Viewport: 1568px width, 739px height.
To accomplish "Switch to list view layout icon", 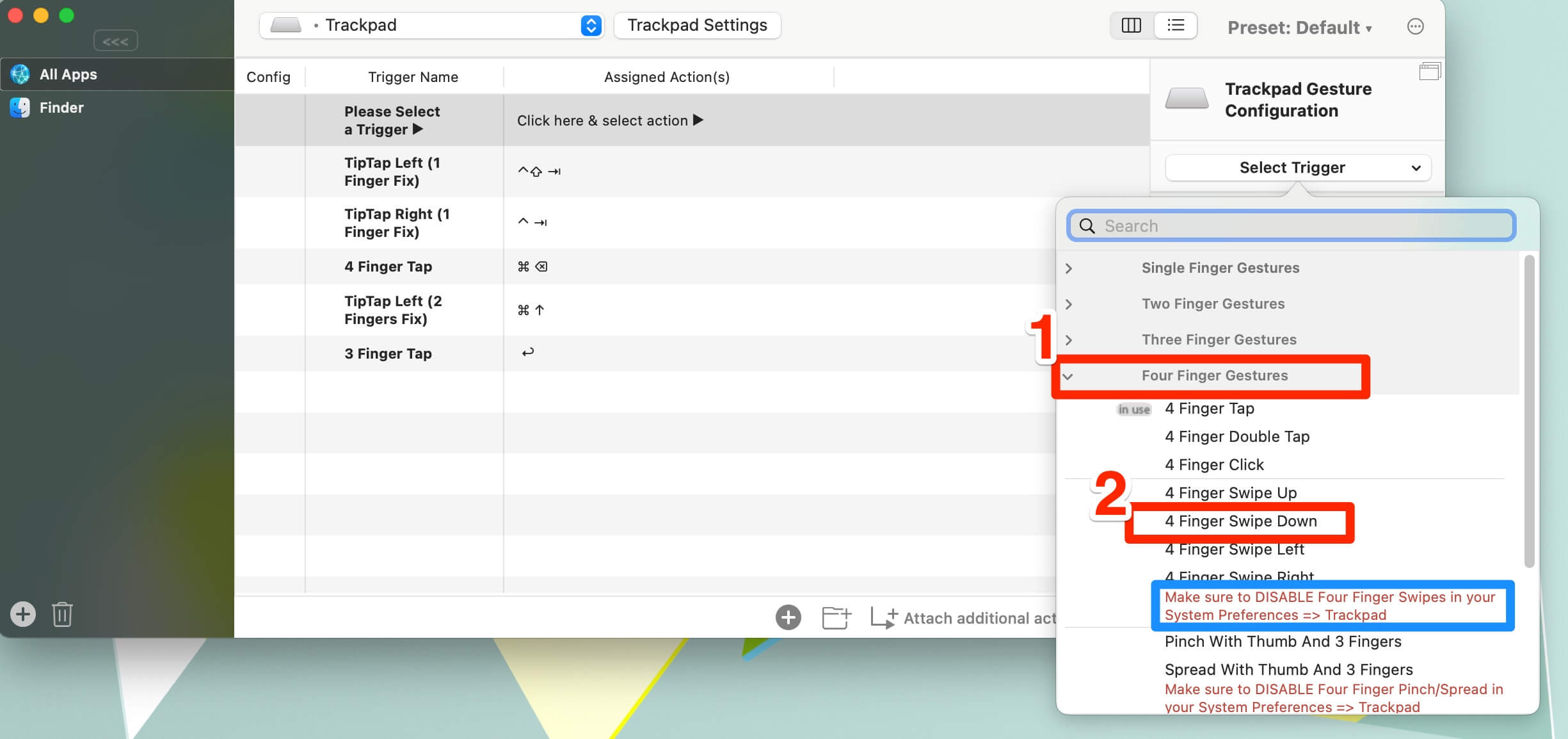I will [1176, 26].
